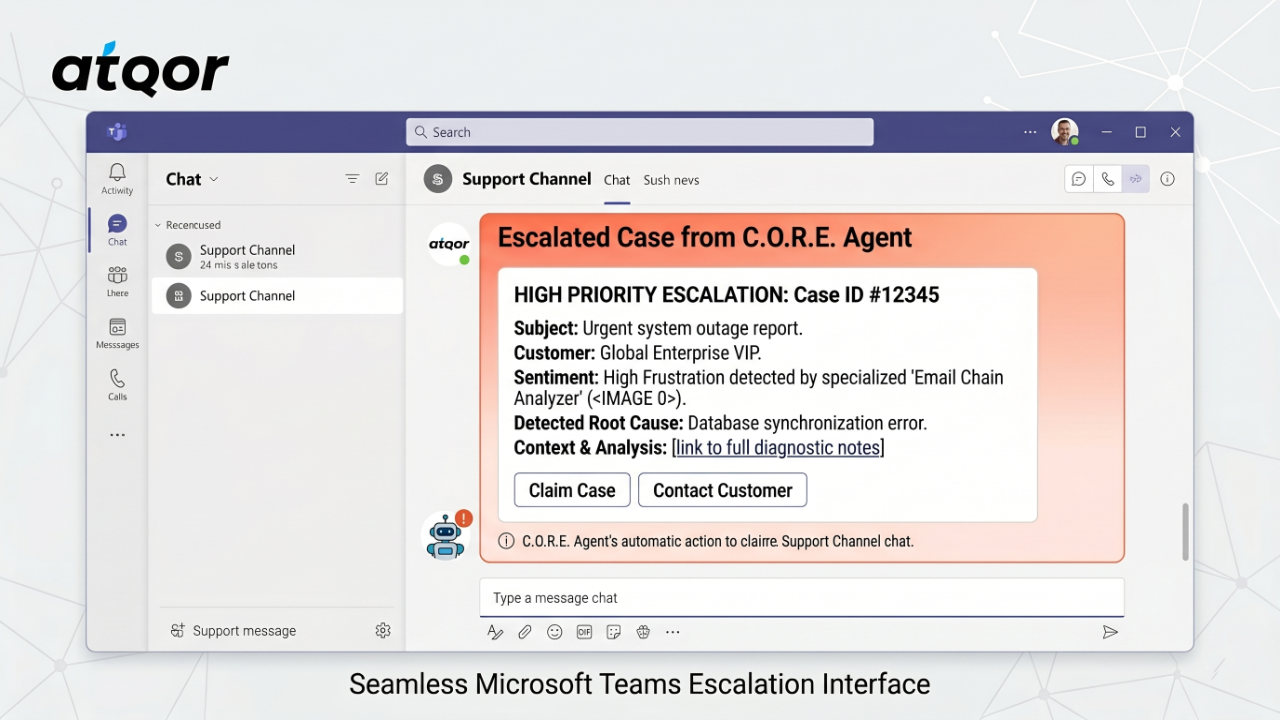This screenshot has width=1280, height=720.
Task: Expand the Chat dropdown chevron
Action: (x=214, y=180)
